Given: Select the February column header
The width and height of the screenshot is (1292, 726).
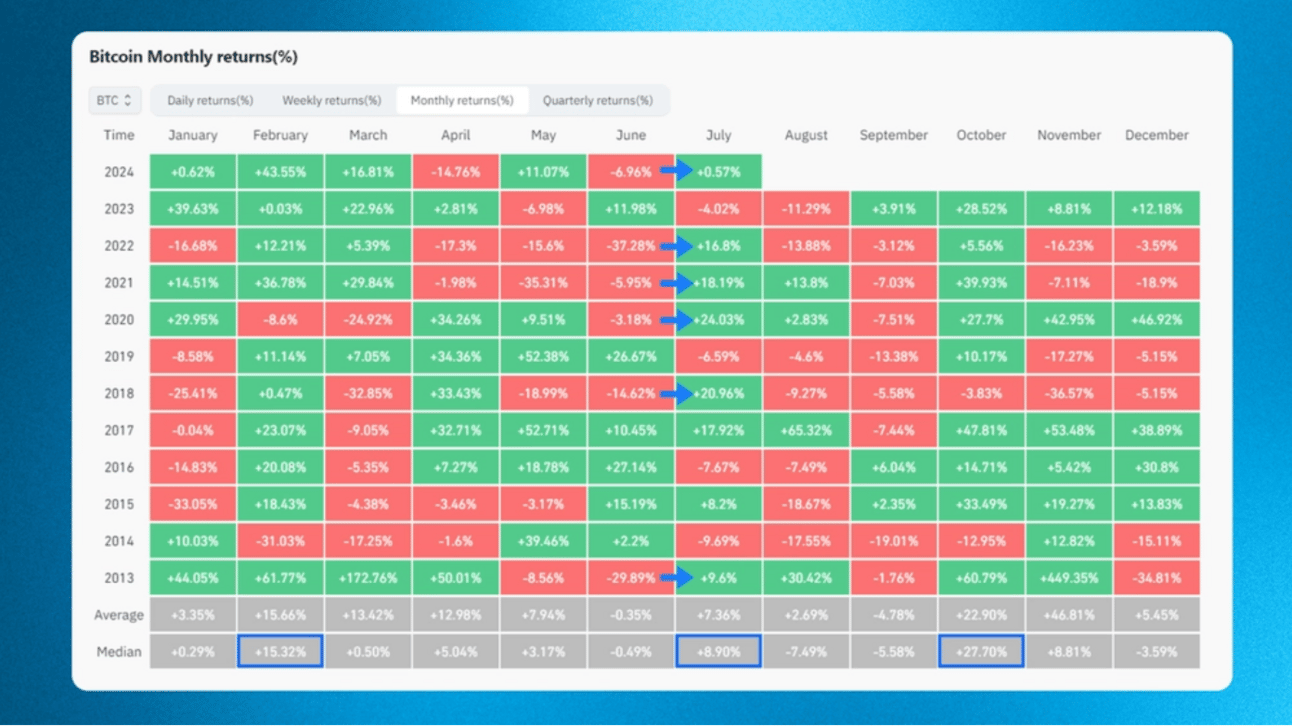Looking at the screenshot, I should click(x=280, y=135).
